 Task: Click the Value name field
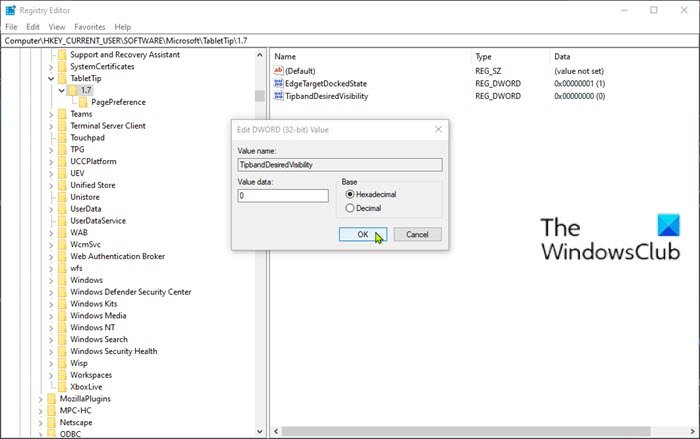pyautogui.click(x=340, y=165)
